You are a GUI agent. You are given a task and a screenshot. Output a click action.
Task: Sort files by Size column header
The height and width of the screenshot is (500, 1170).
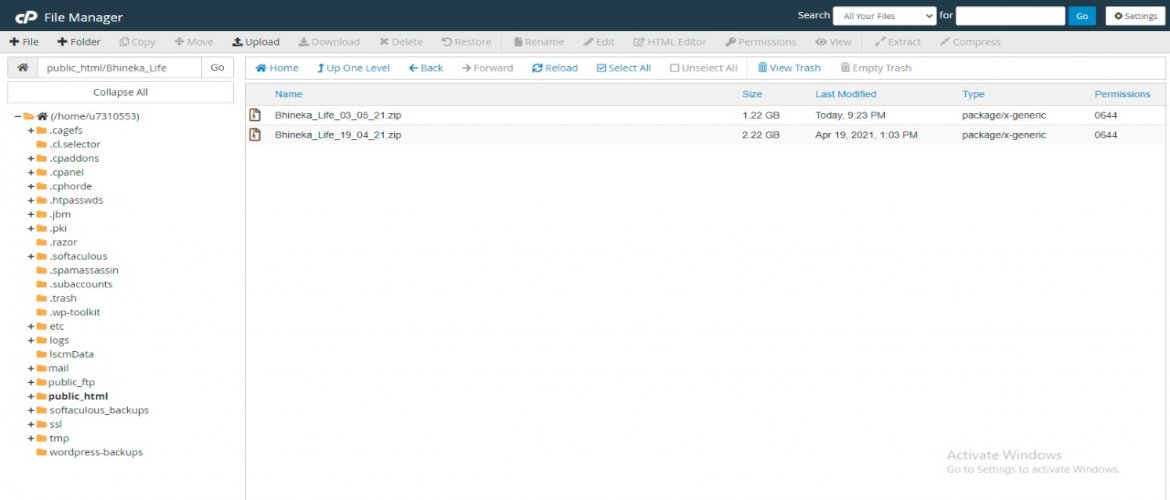pyautogui.click(x=752, y=94)
